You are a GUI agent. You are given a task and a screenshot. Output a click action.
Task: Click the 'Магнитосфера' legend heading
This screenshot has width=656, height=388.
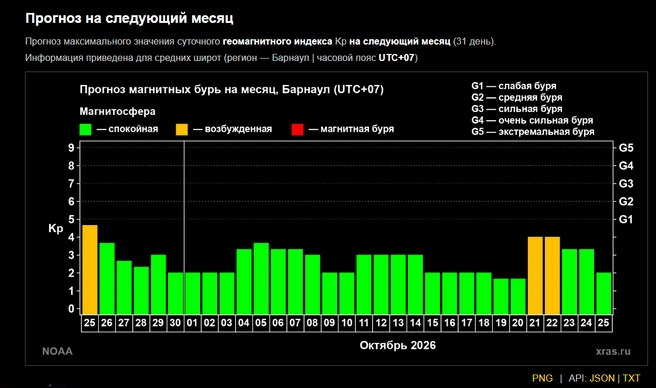(x=118, y=111)
